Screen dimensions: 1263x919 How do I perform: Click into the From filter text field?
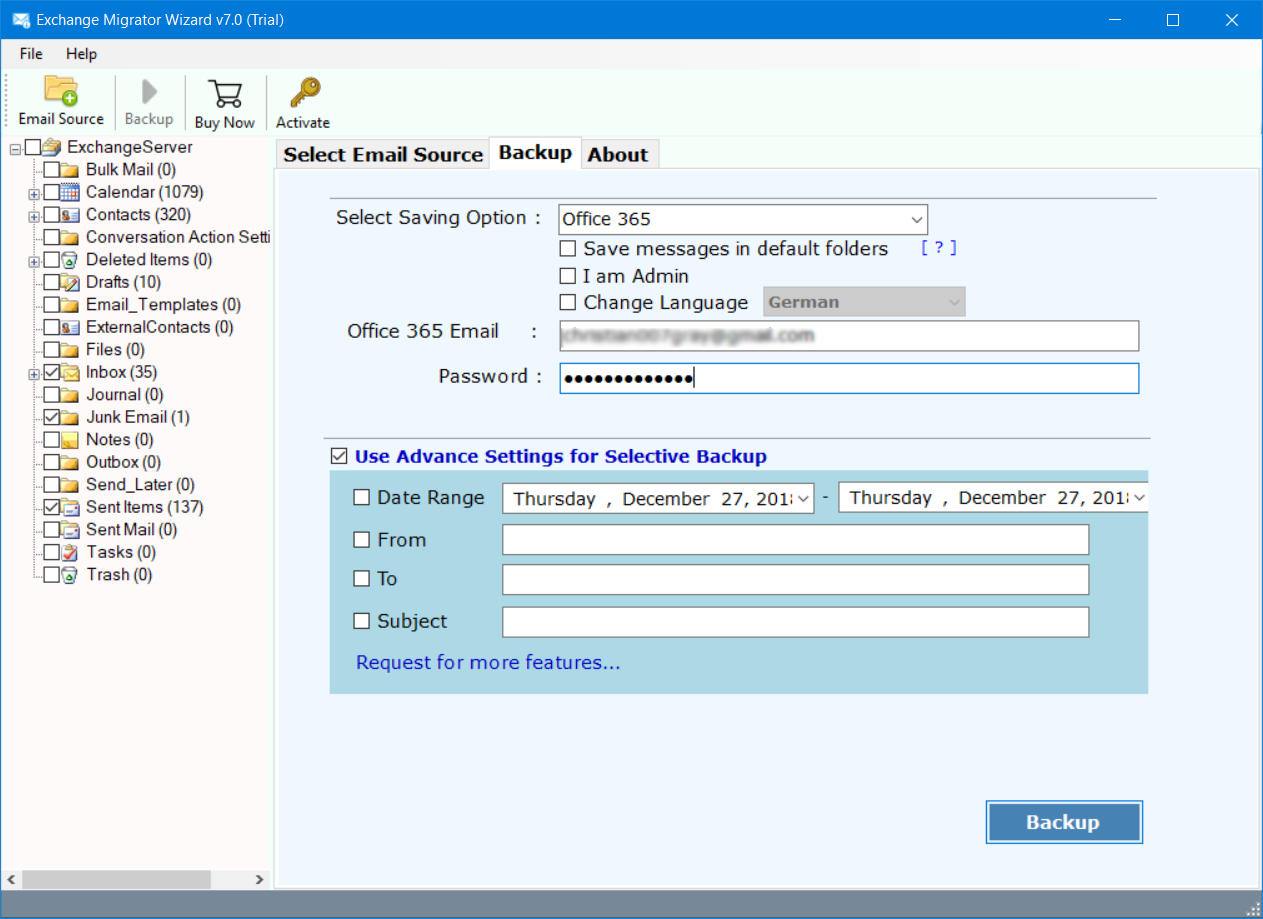795,540
